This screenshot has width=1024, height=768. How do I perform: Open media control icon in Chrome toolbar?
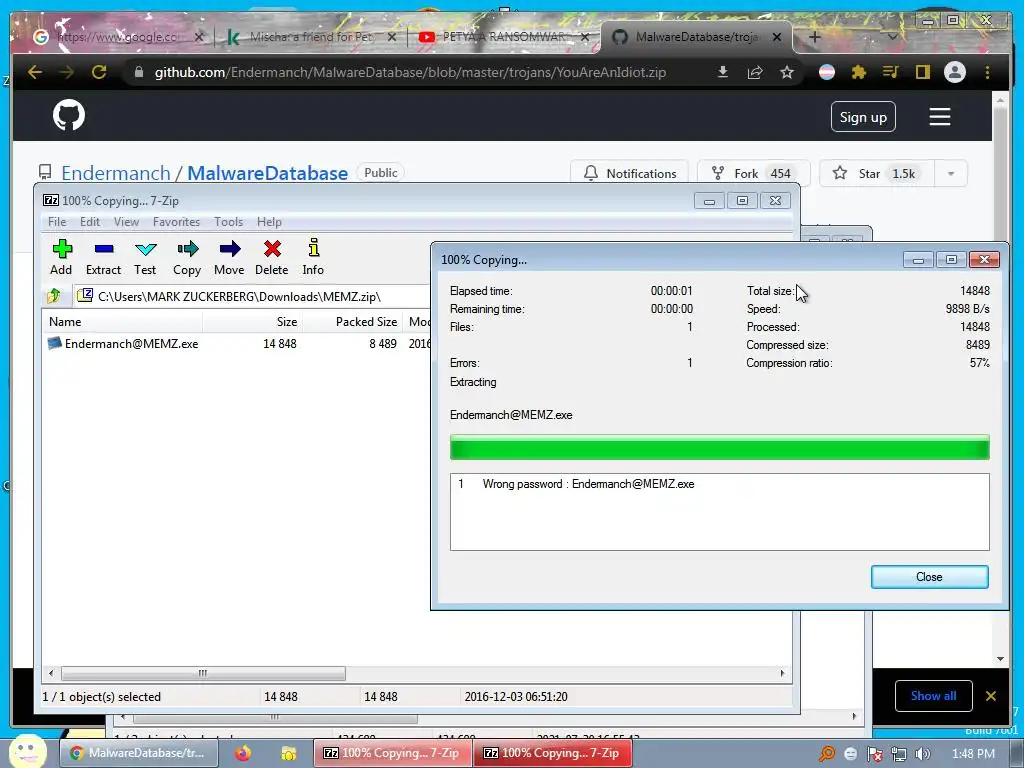(x=891, y=72)
